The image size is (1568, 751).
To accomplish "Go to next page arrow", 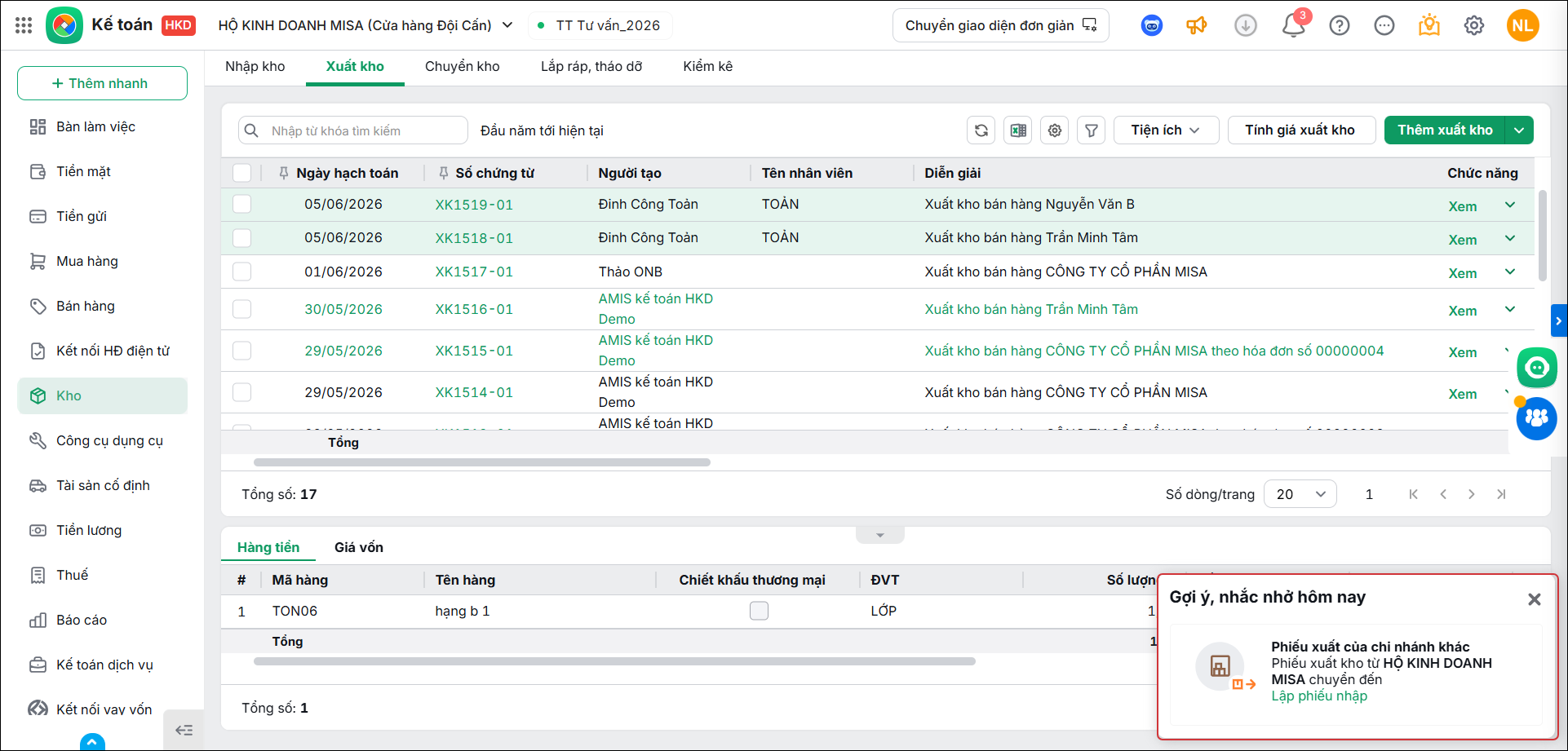I will (1472, 494).
